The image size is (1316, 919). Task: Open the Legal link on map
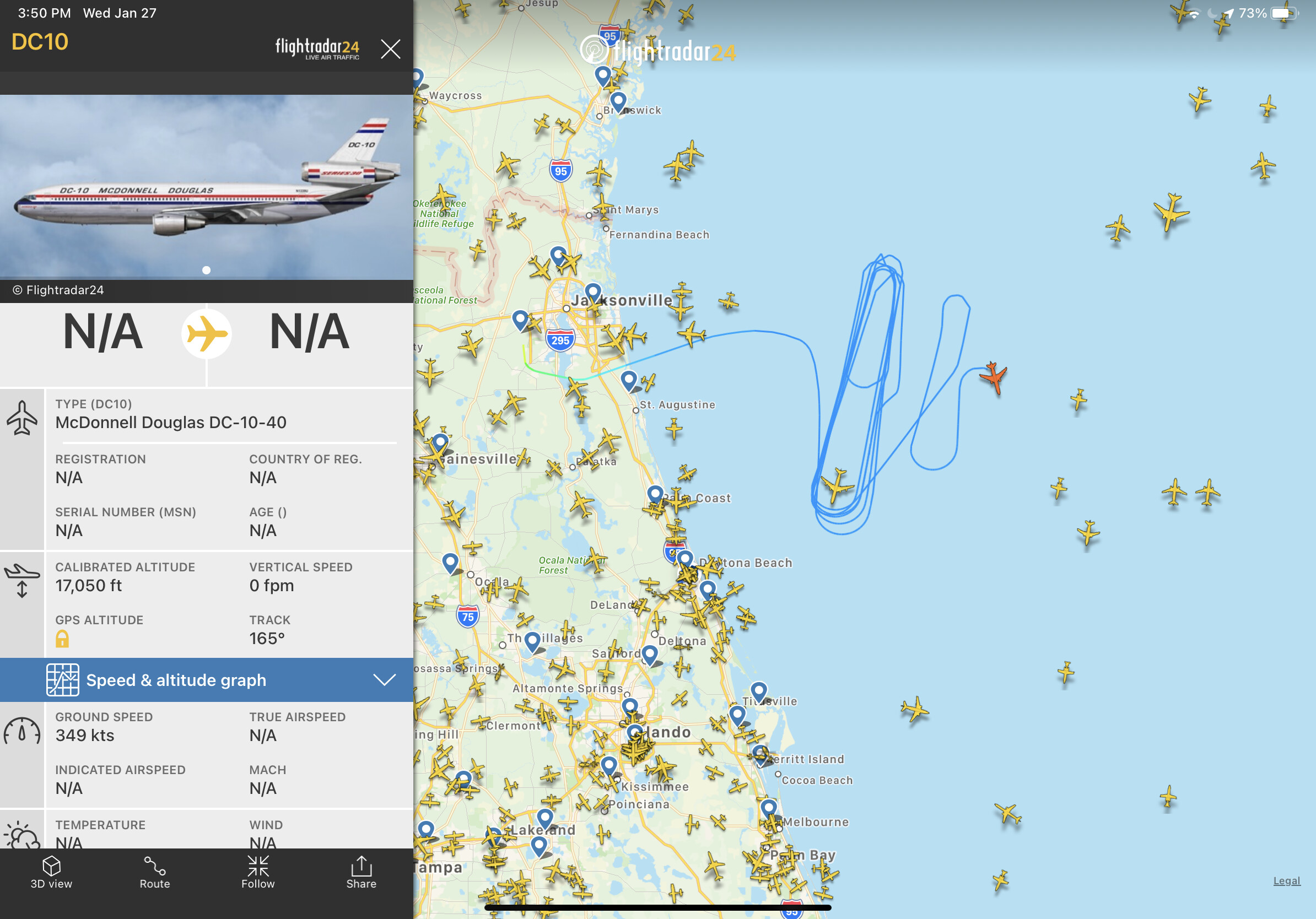coord(1287,880)
